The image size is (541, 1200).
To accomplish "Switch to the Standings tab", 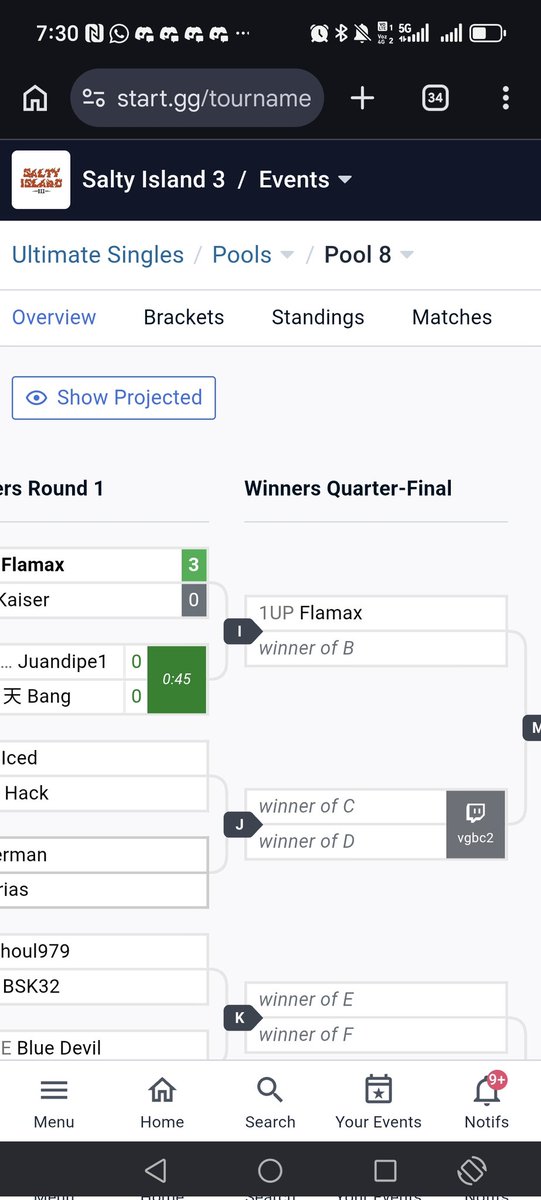I will (318, 317).
